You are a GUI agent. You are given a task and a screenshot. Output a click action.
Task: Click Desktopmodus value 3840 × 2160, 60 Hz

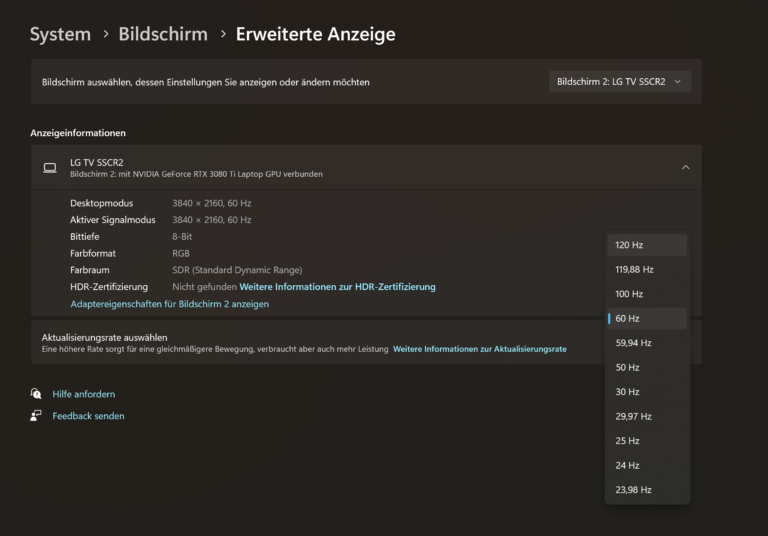pyautogui.click(x=212, y=203)
